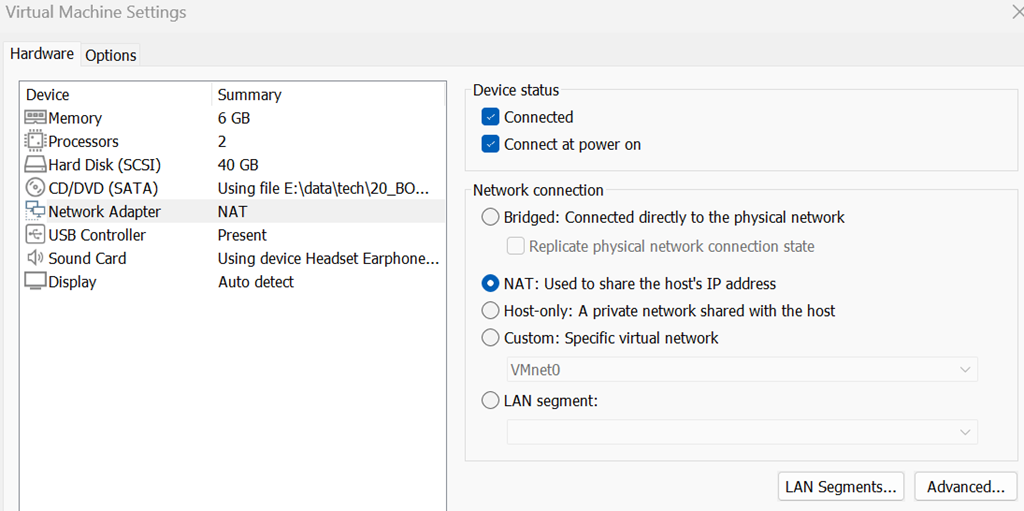The height and width of the screenshot is (511, 1024).
Task: Open the Hardware tab
Action: [42, 54]
